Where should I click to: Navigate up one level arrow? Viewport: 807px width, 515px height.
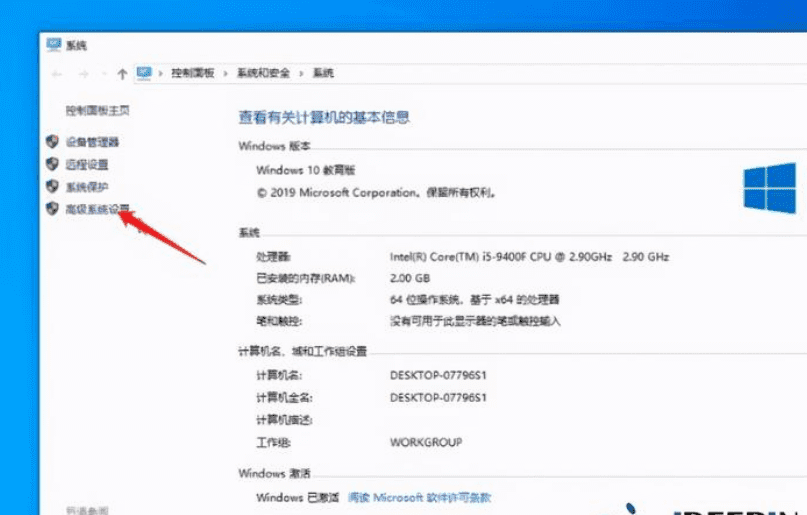[122, 74]
